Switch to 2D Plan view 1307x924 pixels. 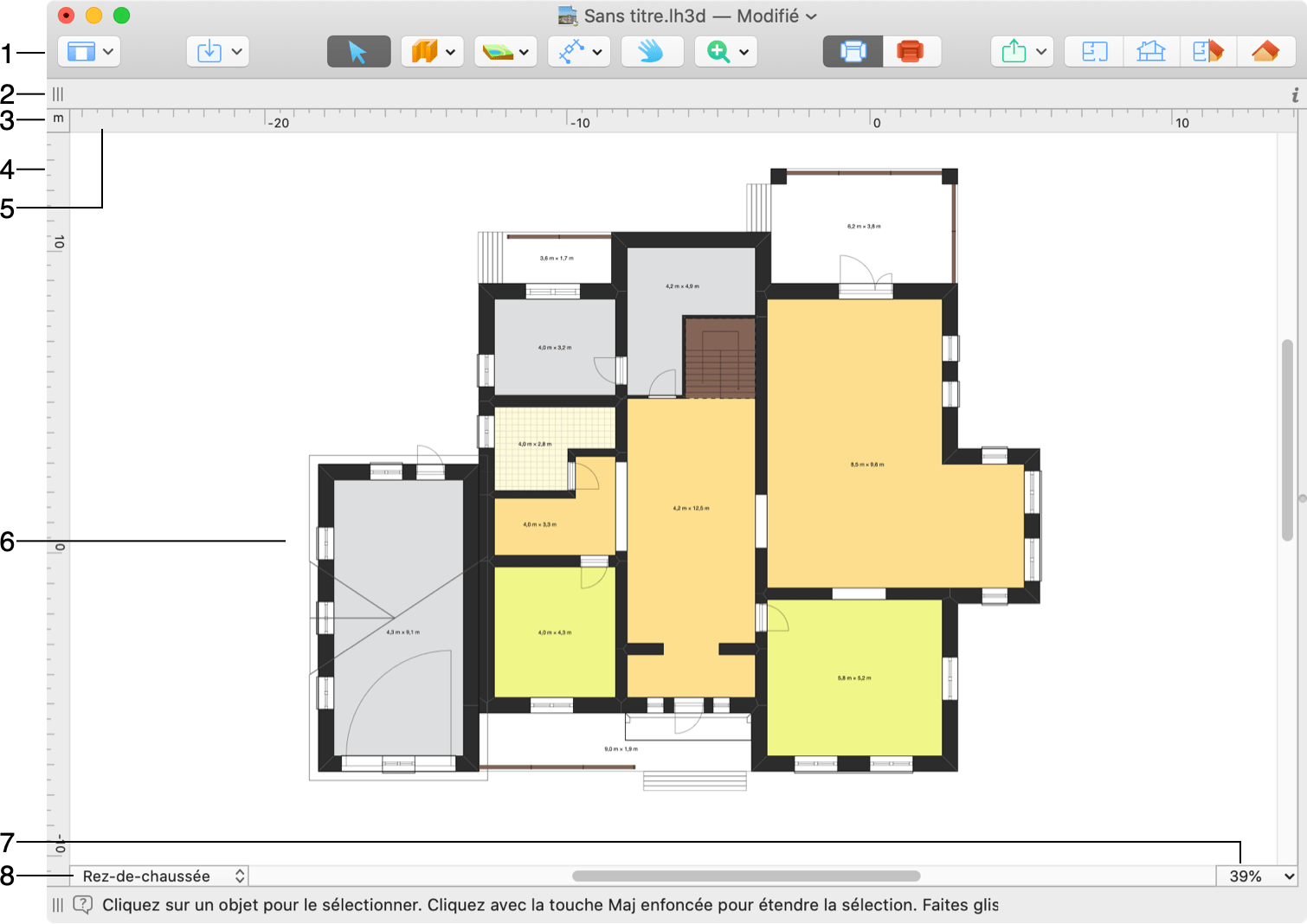click(x=1094, y=52)
